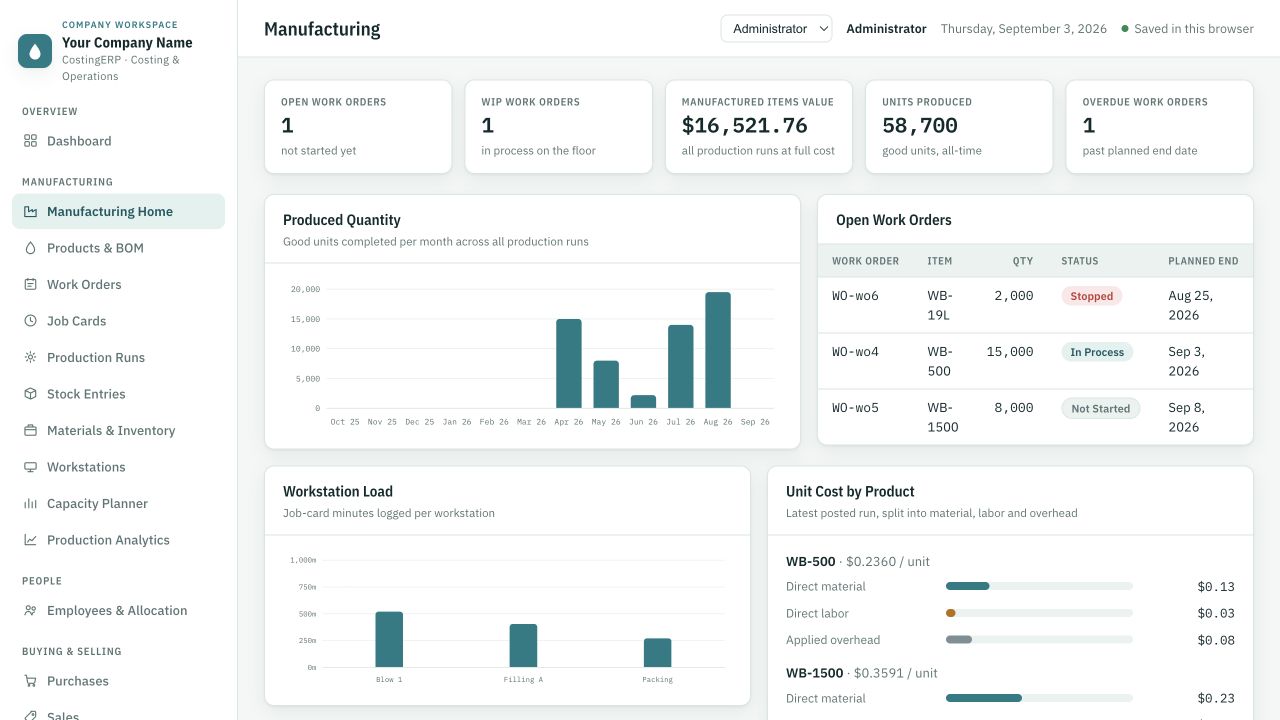Image resolution: width=1280 pixels, height=720 pixels.
Task: Click the Jun 26 bar in Produced Quantity
Action: pos(644,401)
